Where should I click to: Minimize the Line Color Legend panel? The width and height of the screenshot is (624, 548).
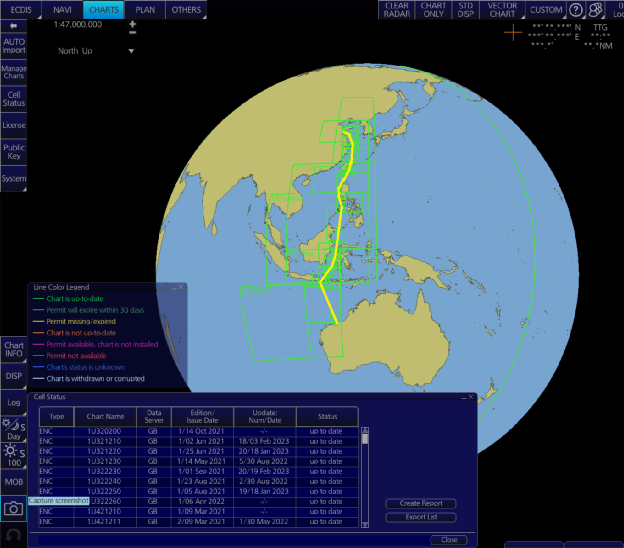tap(174, 287)
